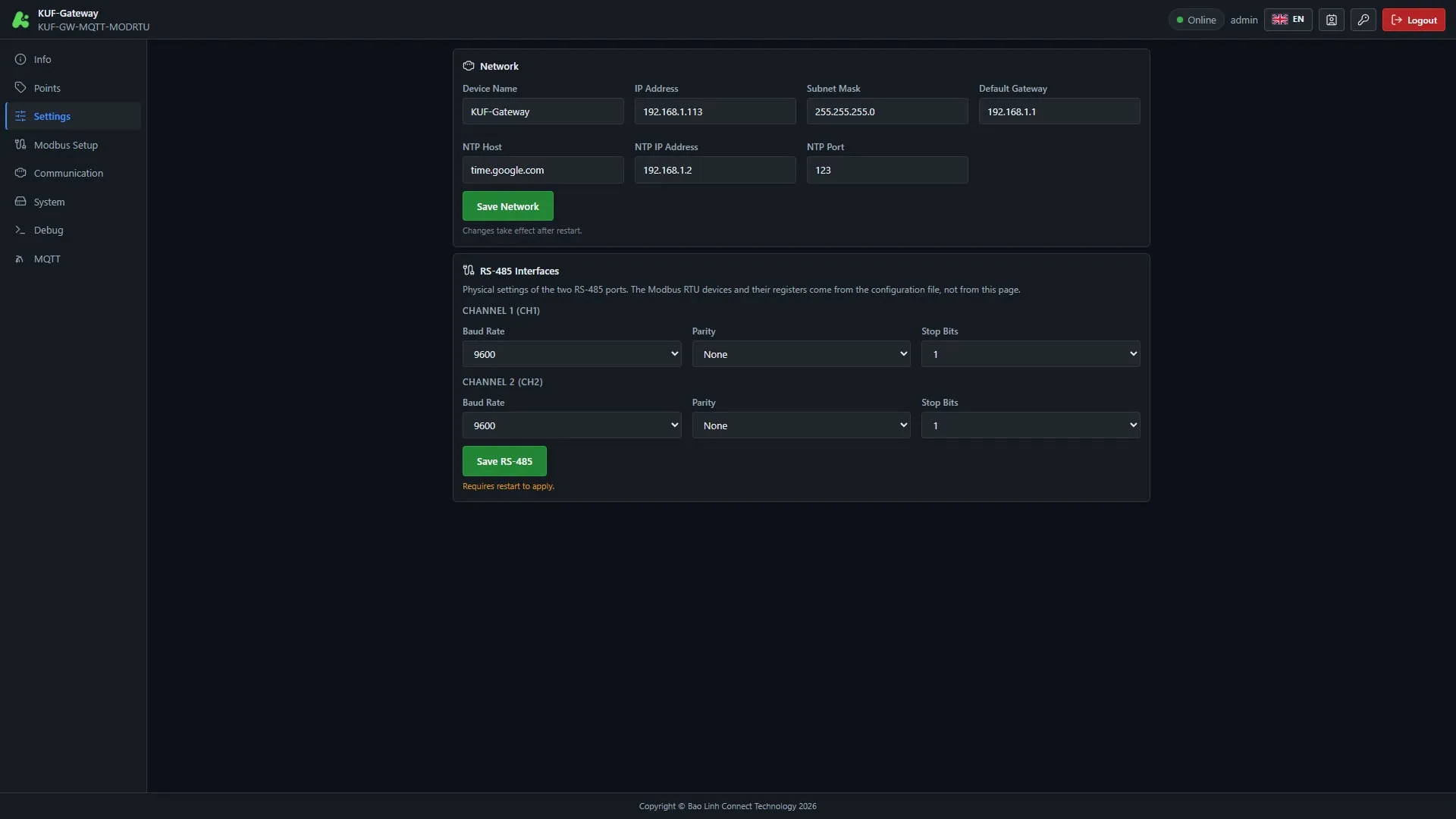
Task: Click the Settings sliders icon
Action: pyautogui.click(x=20, y=116)
